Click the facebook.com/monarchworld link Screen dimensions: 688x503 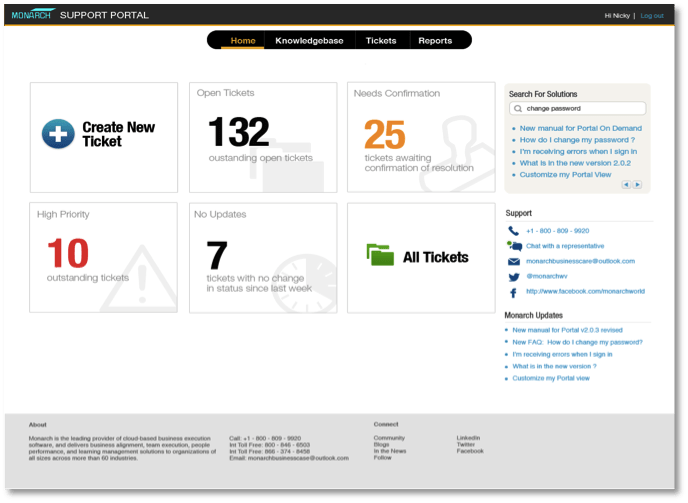585,291
